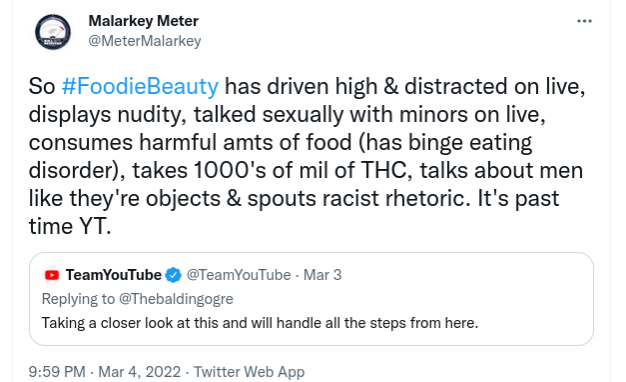Open the #FoodieBeauty hashtag

click(x=140, y=86)
